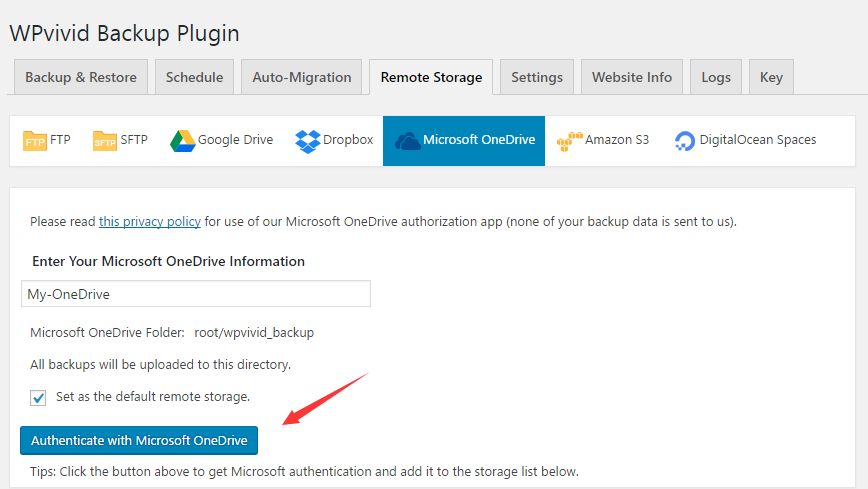
Task: Open the this privacy policy link
Action: (x=149, y=222)
